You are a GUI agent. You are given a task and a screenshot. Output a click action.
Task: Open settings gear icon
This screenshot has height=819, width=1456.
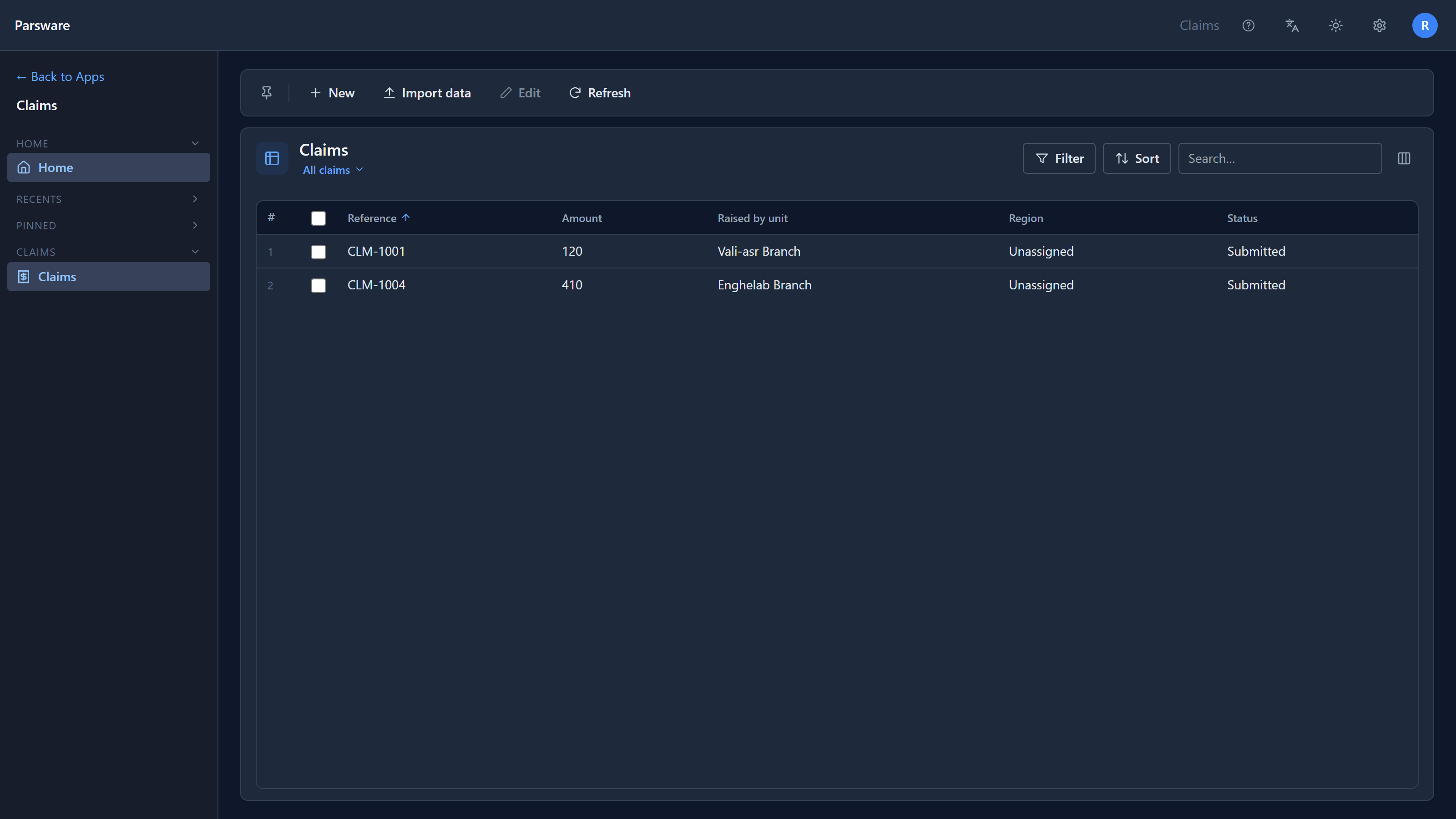[1379, 25]
